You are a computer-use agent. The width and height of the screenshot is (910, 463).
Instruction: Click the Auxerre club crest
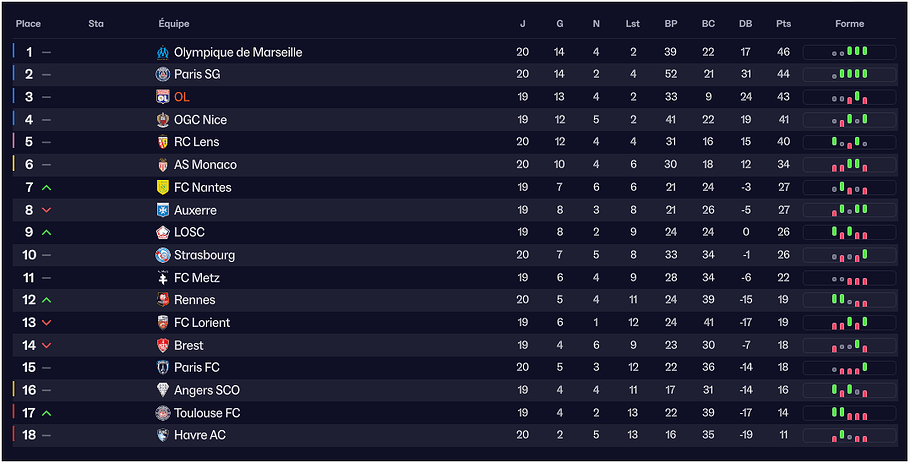coord(163,210)
